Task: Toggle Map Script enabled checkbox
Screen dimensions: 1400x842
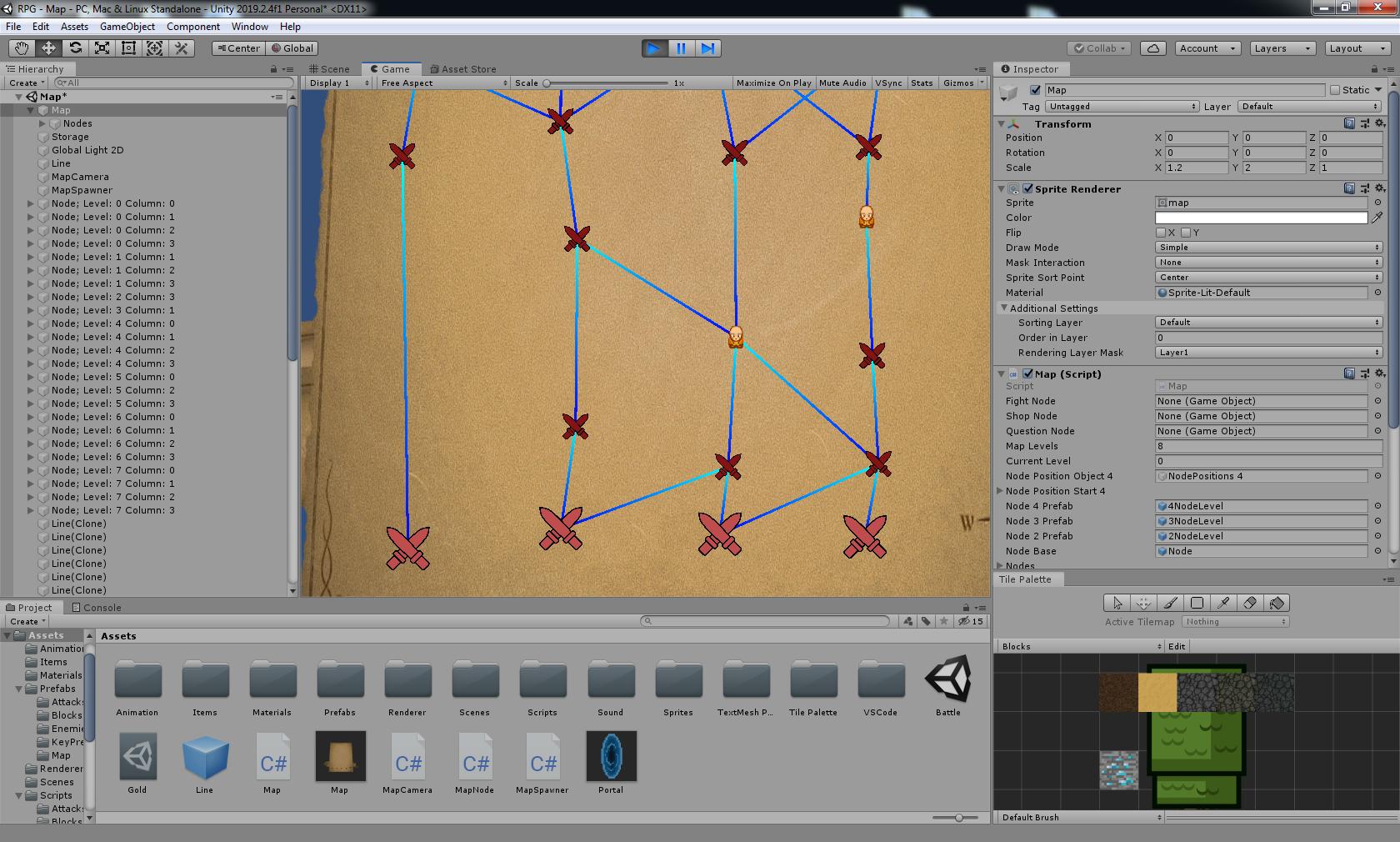Action: click(x=1027, y=373)
